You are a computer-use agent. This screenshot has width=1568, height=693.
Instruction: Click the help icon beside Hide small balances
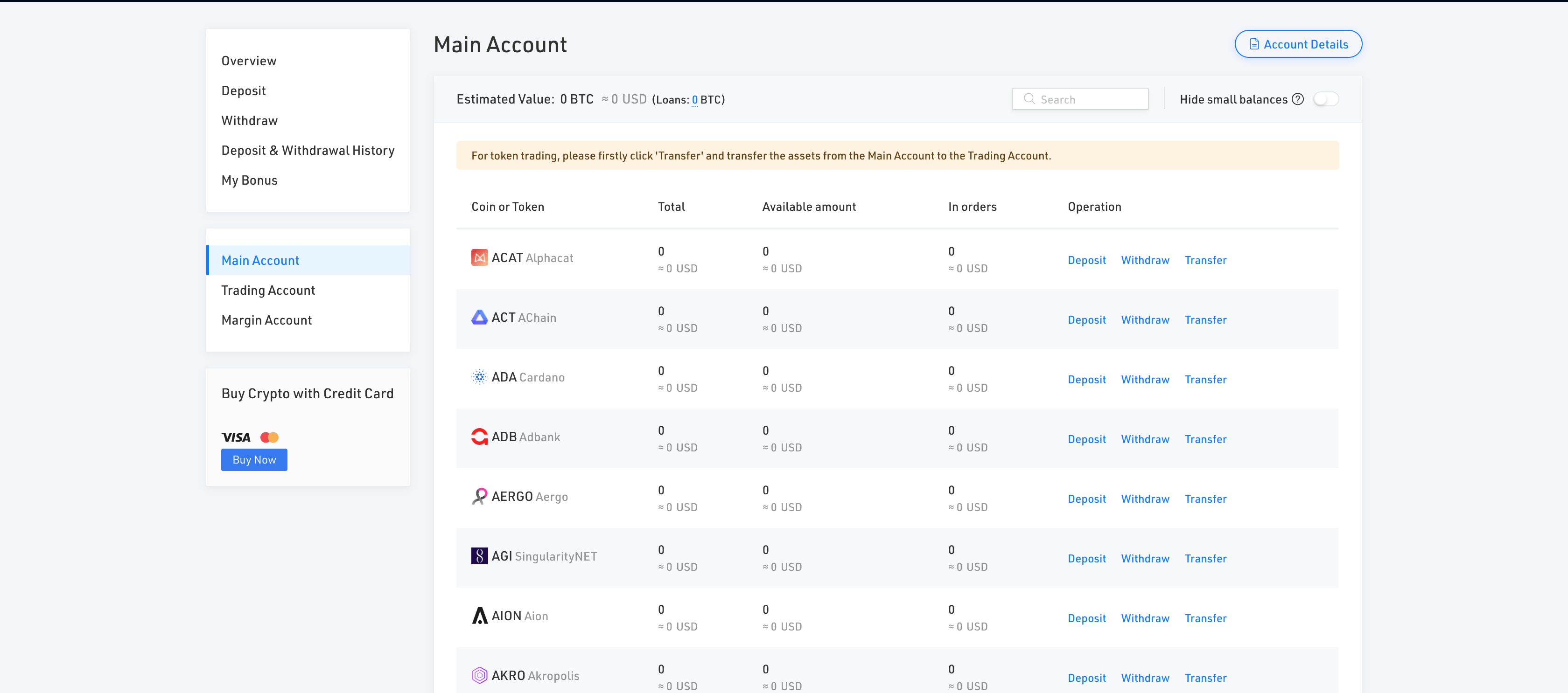[1297, 99]
